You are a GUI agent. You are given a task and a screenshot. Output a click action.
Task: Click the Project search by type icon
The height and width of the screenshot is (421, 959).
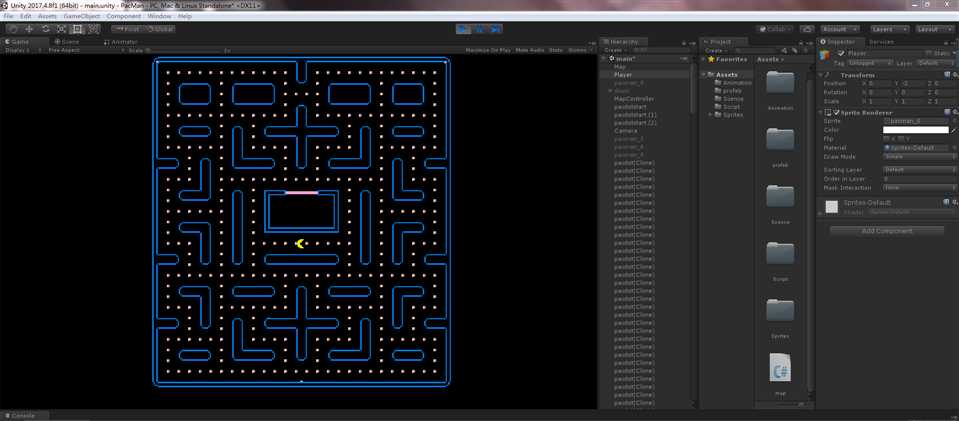786,50
